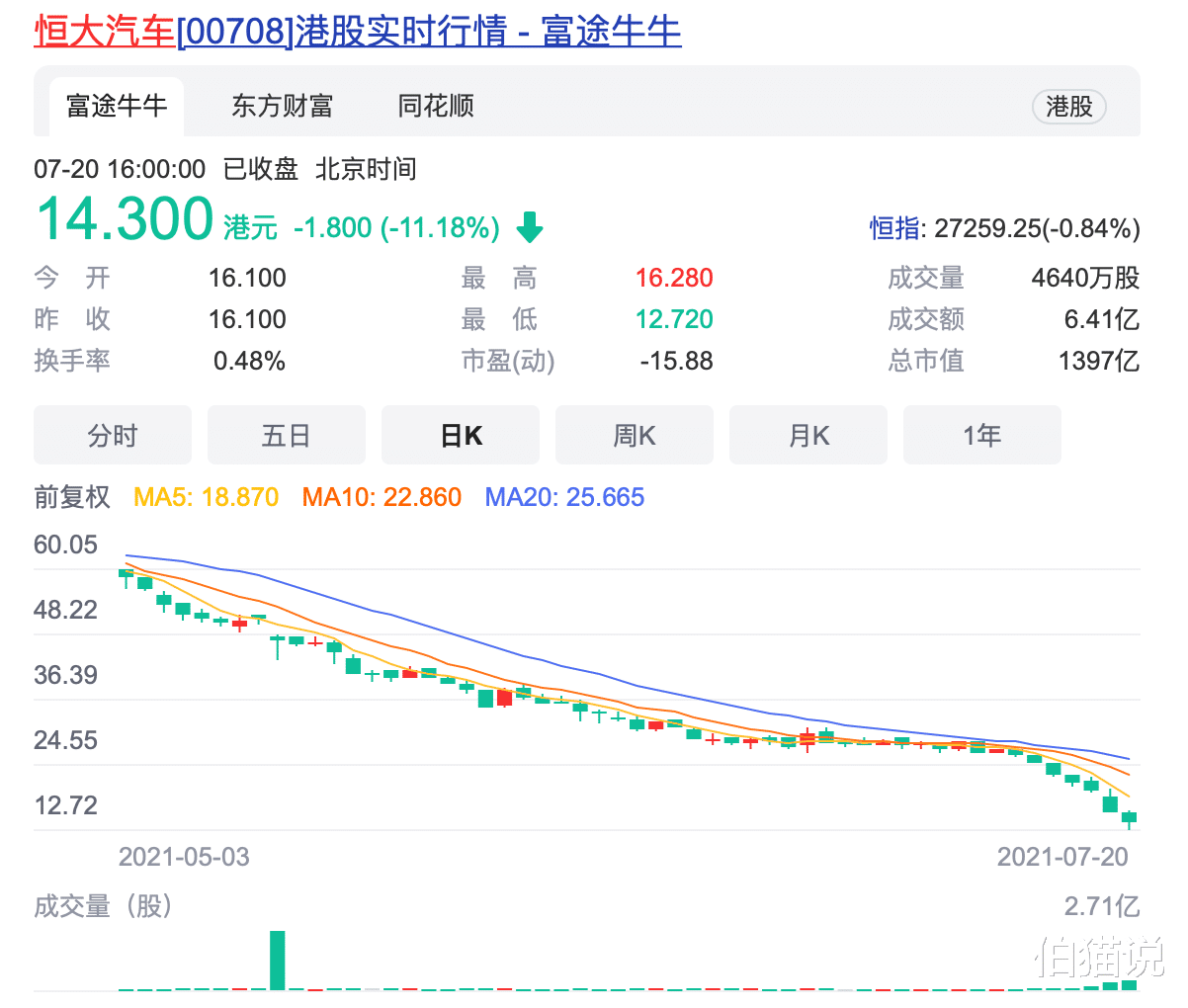This screenshot has width=1188, height=1008.
Task: Click the timestamp 07-20 16:00:00
Action: (x=120, y=169)
